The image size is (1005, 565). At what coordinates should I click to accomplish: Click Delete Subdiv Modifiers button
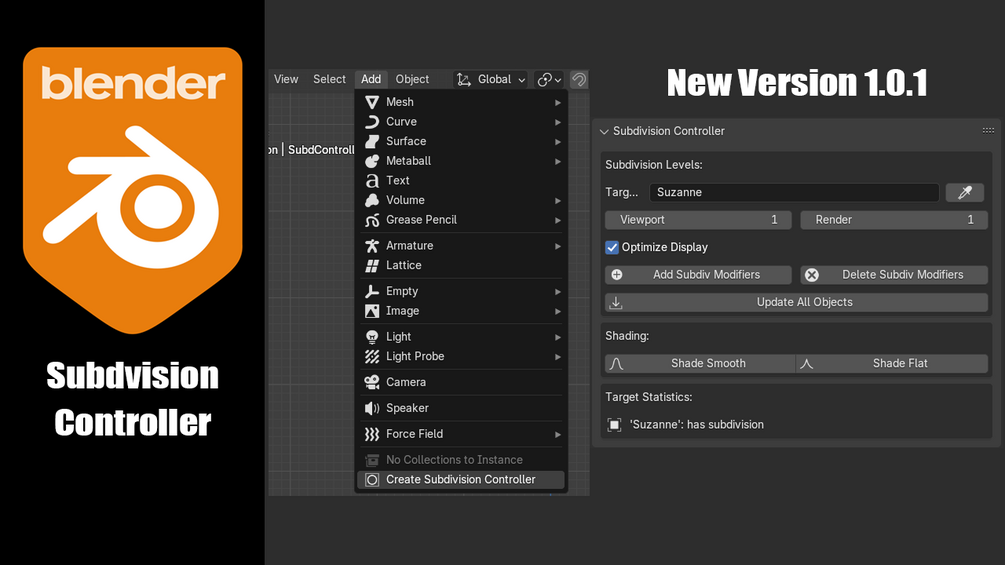pos(894,275)
